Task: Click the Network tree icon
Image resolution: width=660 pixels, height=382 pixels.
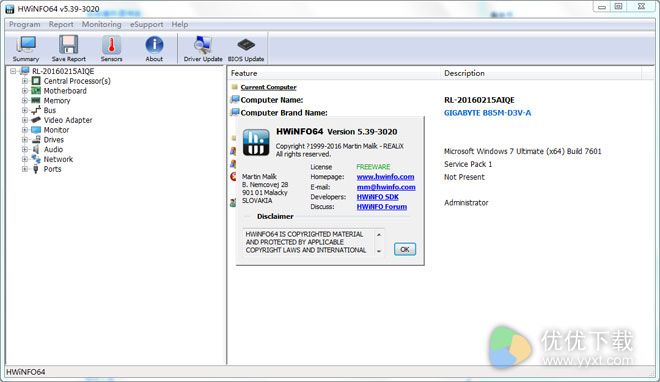Action: [36, 159]
